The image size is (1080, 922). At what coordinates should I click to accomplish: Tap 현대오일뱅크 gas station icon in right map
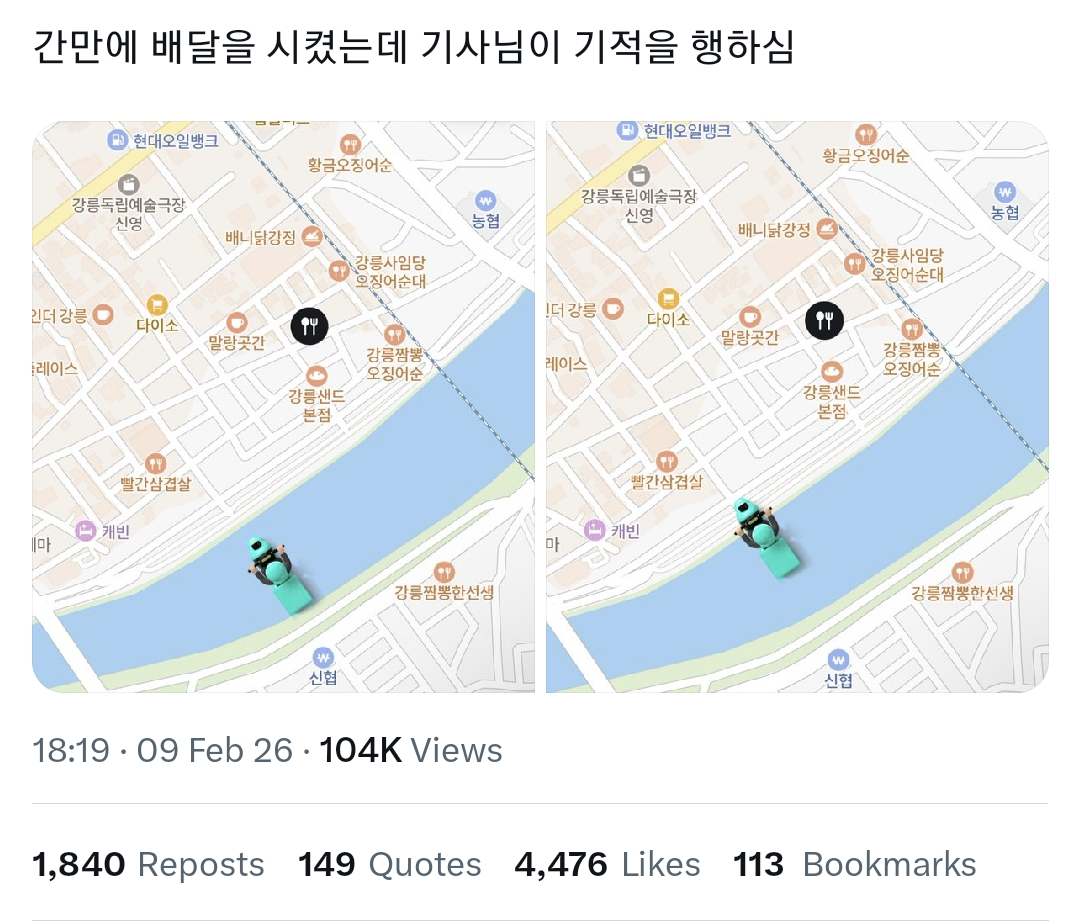coord(627,130)
